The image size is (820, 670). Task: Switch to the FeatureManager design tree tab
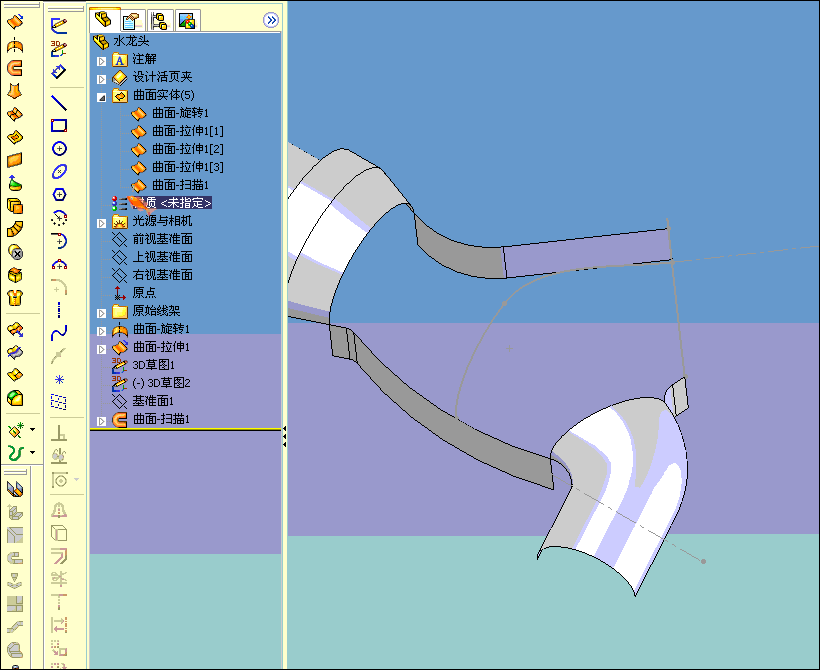coord(104,20)
